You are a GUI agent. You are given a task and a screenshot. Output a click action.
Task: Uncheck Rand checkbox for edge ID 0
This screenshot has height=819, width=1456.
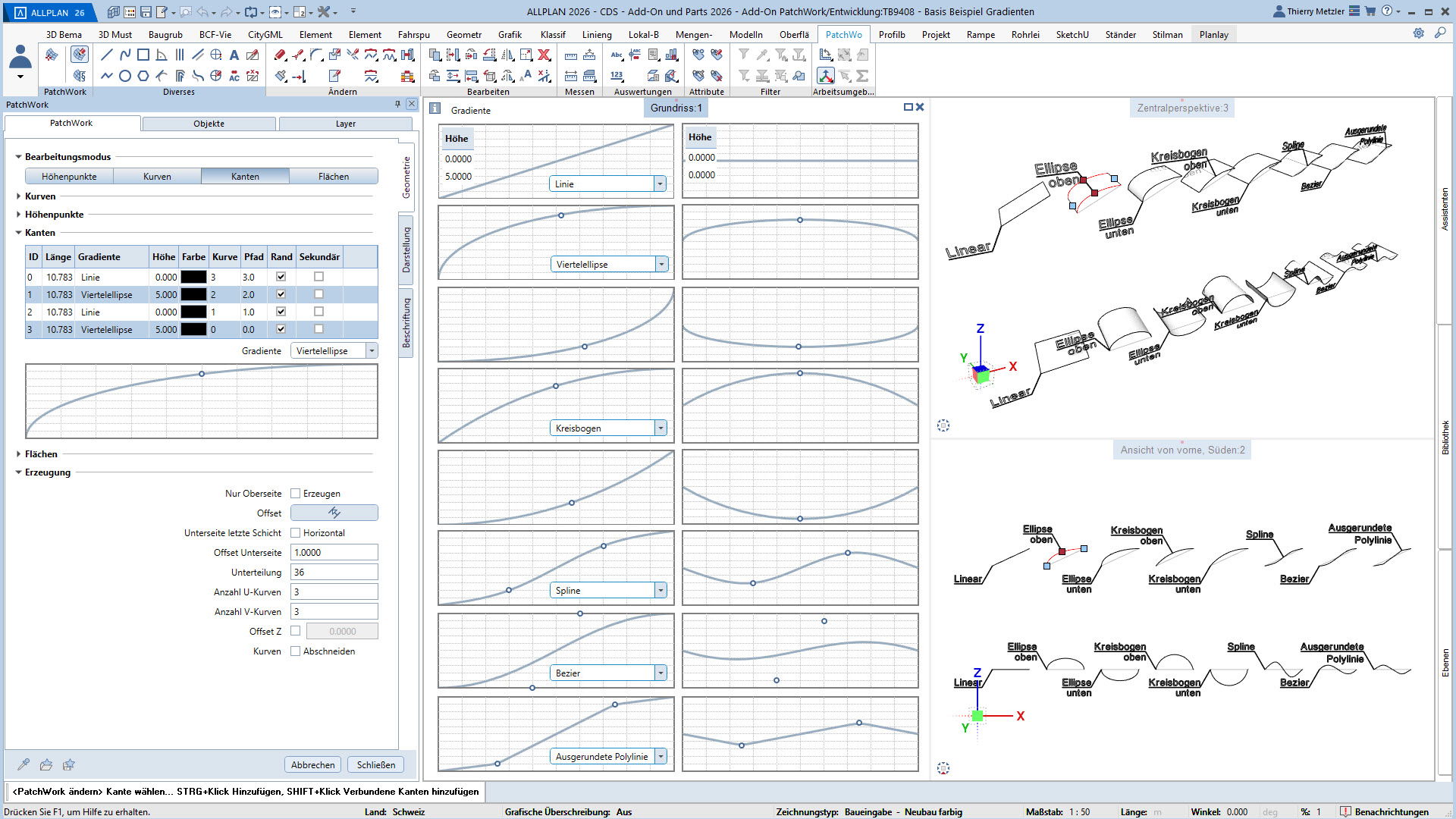tap(281, 277)
